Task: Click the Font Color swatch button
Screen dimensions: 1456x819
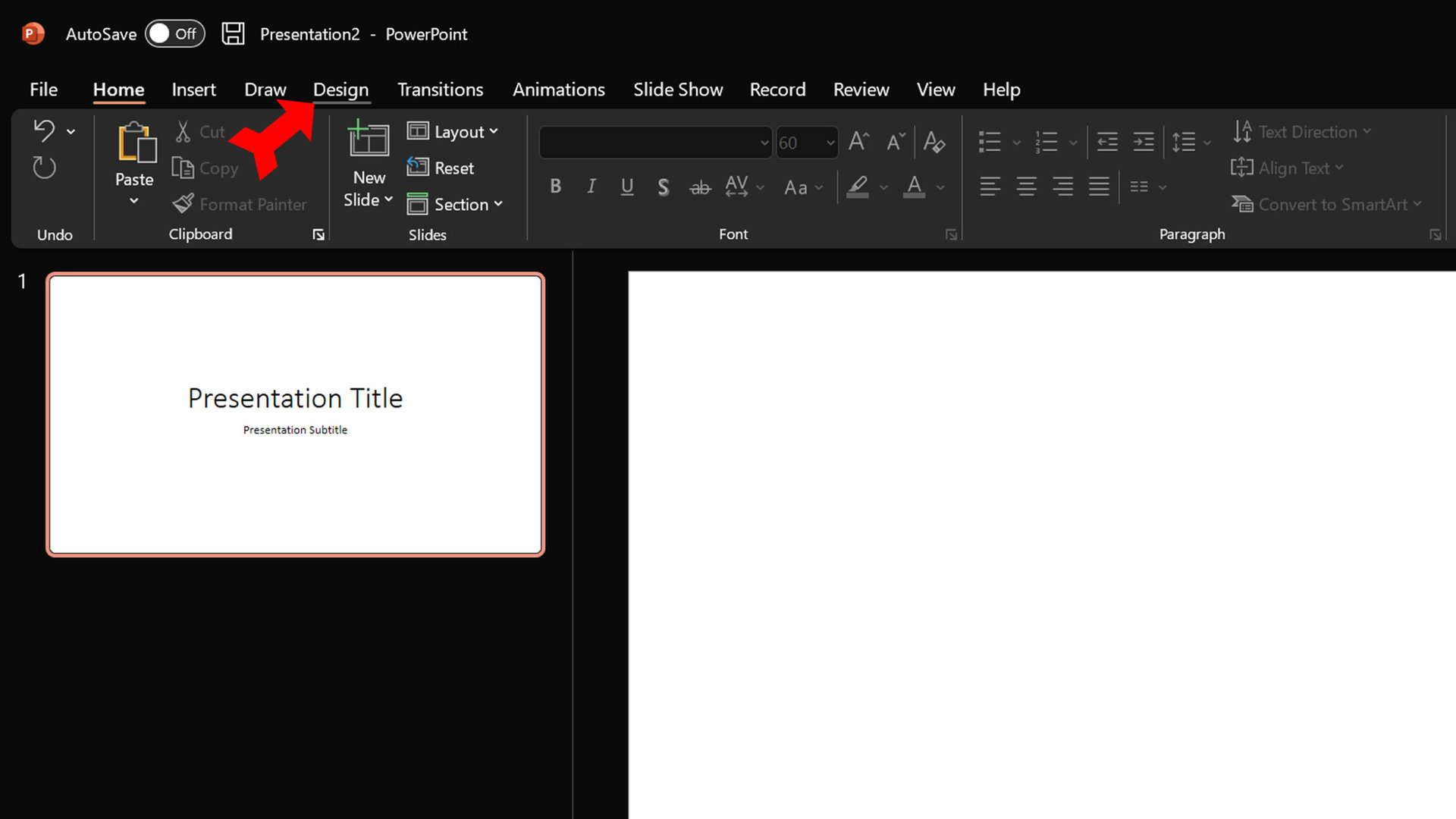Action: 915,187
